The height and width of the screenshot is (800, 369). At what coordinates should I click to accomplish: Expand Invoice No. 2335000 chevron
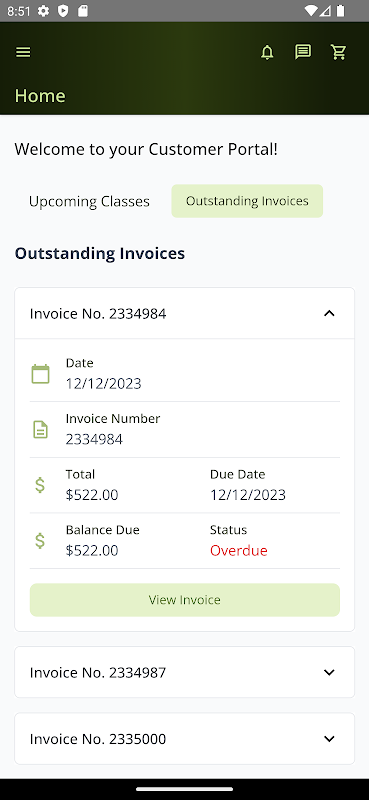[329, 739]
